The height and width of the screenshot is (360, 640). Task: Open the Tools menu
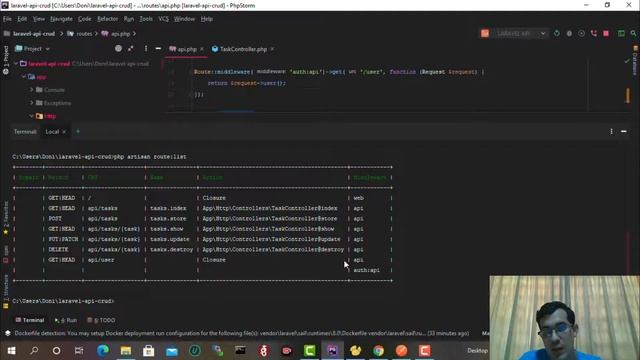(x=146, y=19)
